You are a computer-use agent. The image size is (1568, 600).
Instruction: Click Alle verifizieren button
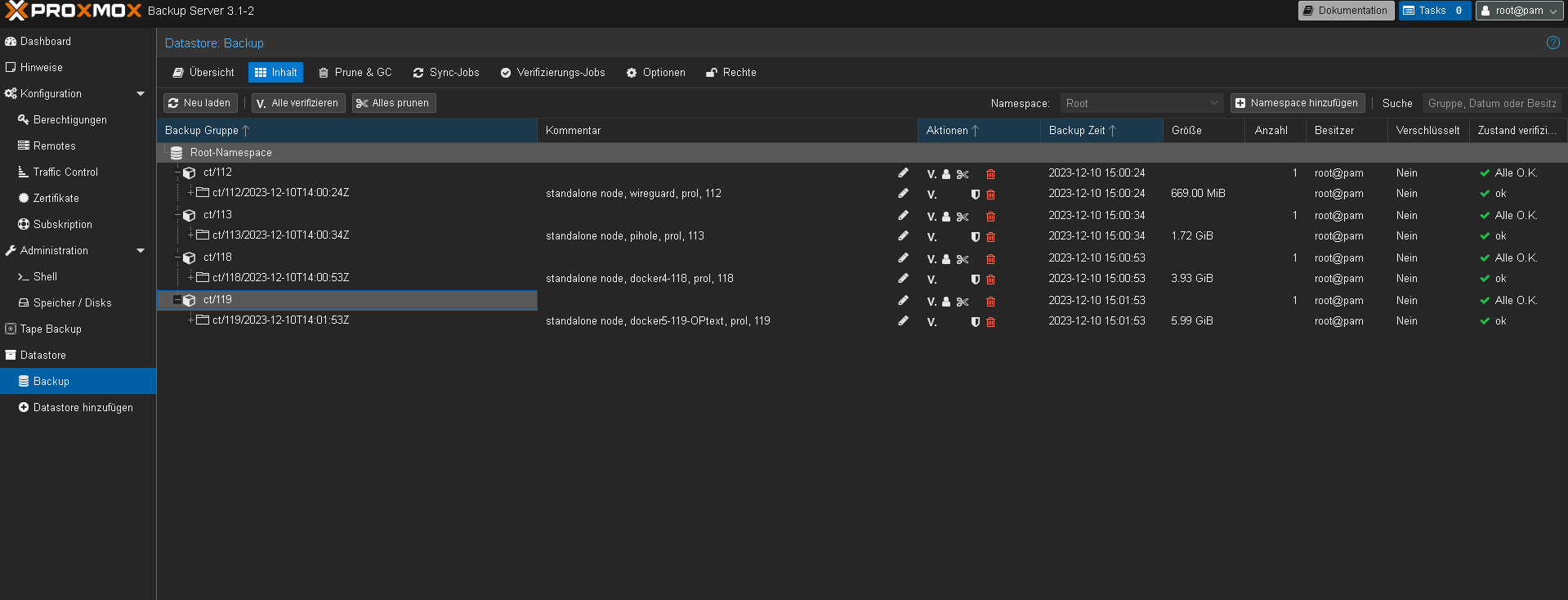click(x=298, y=103)
